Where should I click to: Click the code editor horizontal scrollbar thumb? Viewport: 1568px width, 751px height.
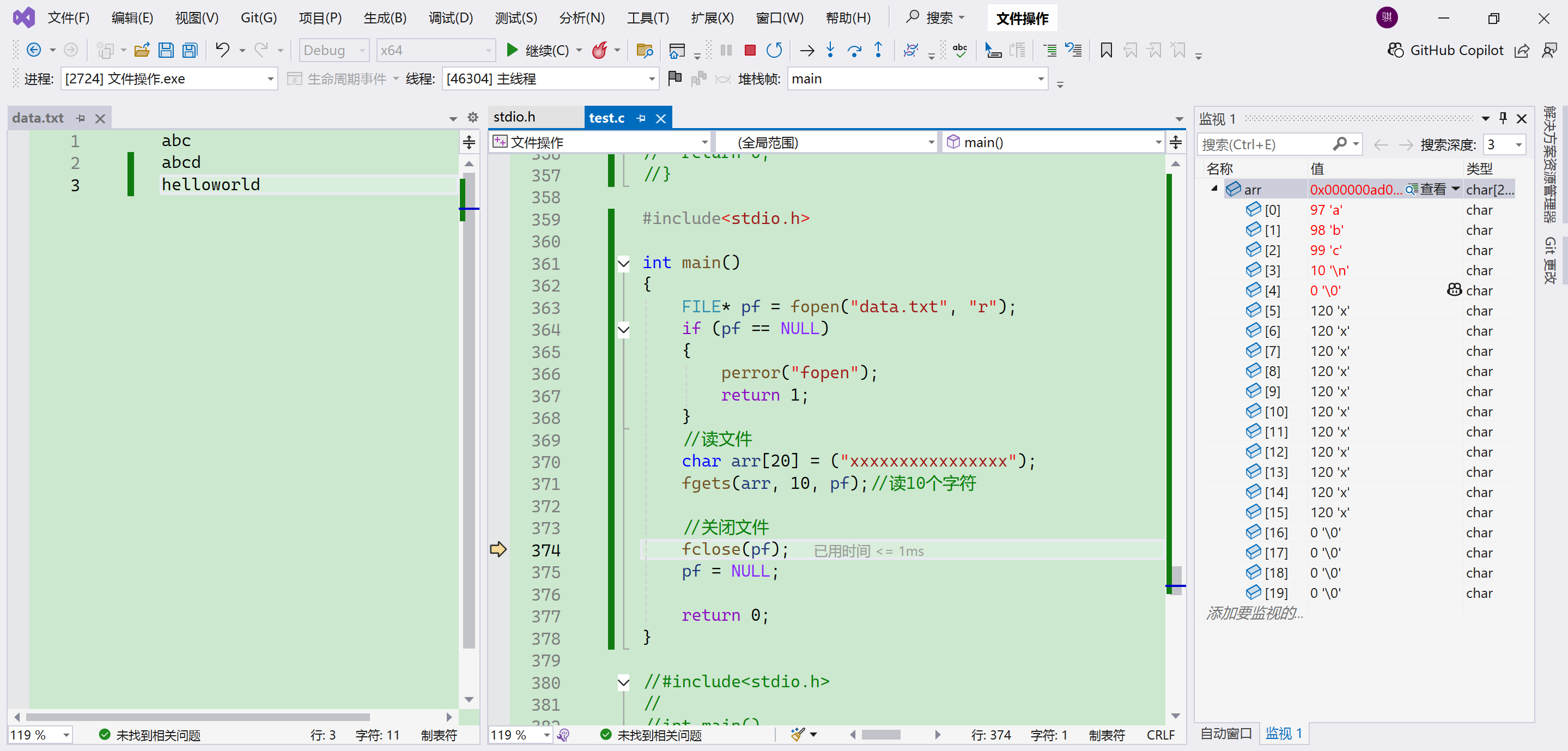880,735
